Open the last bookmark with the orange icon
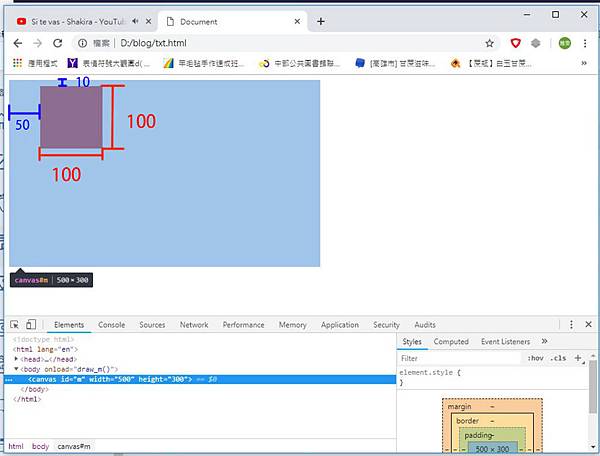 pos(491,63)
